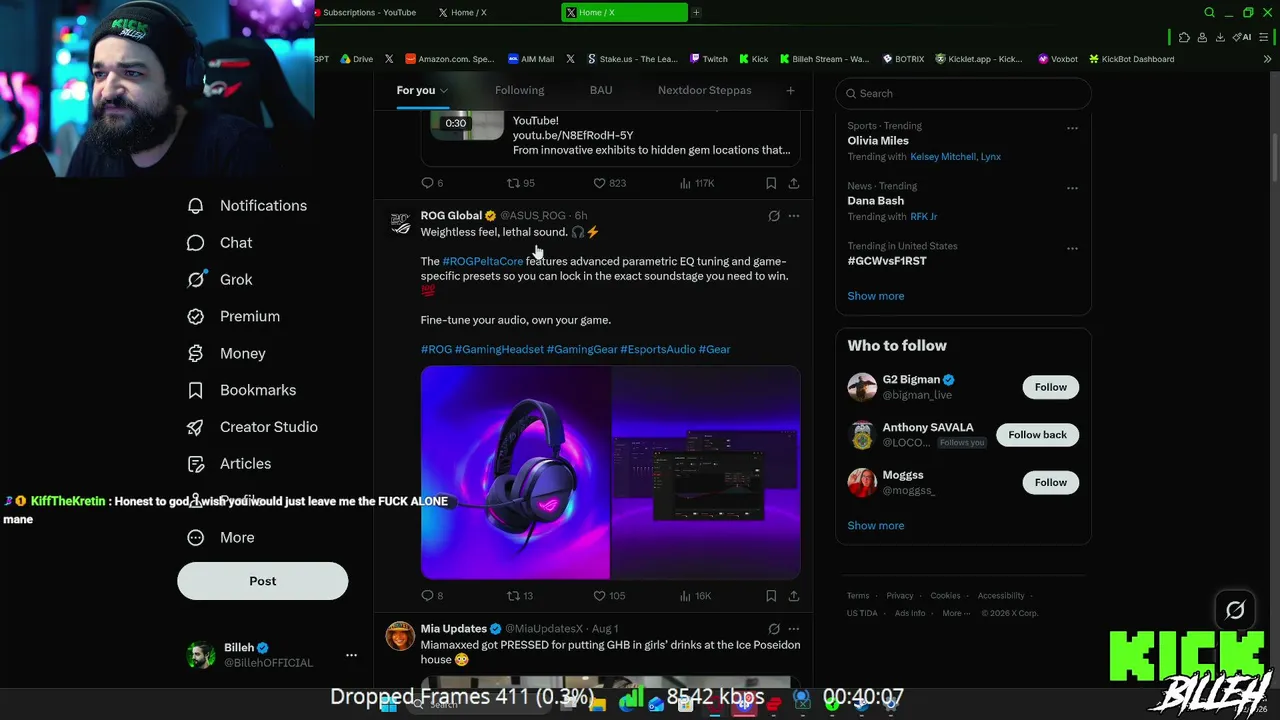Expand the More menu in sidebar
The height and width of the screenshot is (720, 1280).
point(222,538)
